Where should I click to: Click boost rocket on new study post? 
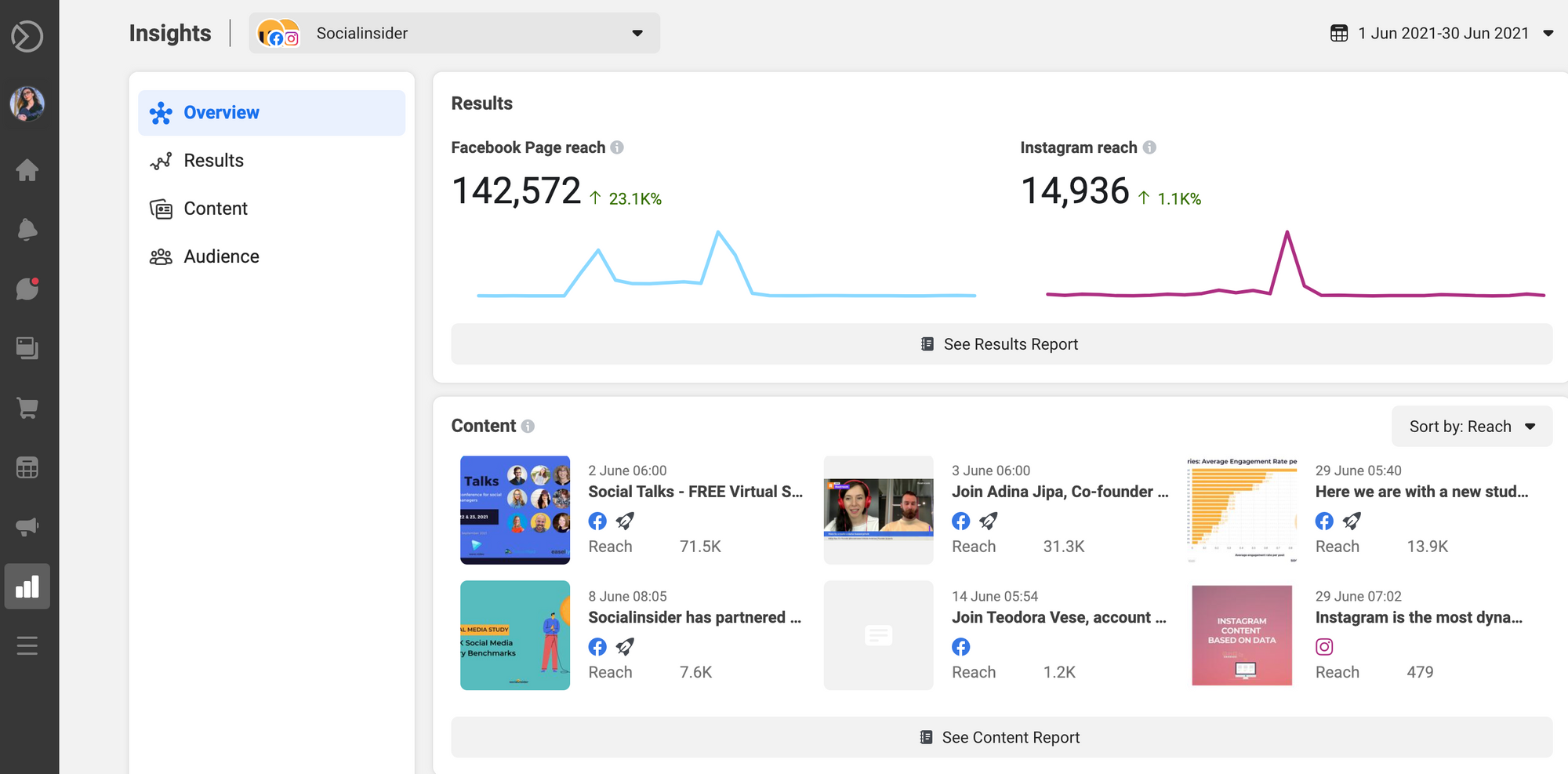[1352, 521]
